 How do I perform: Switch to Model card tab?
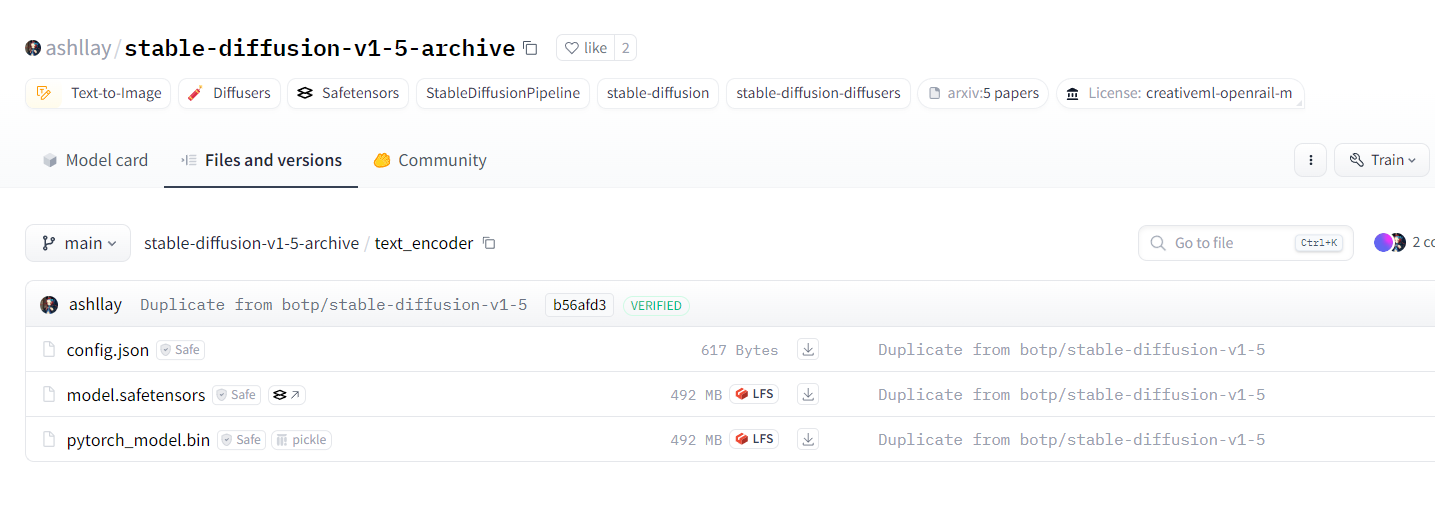click(95, 160)
